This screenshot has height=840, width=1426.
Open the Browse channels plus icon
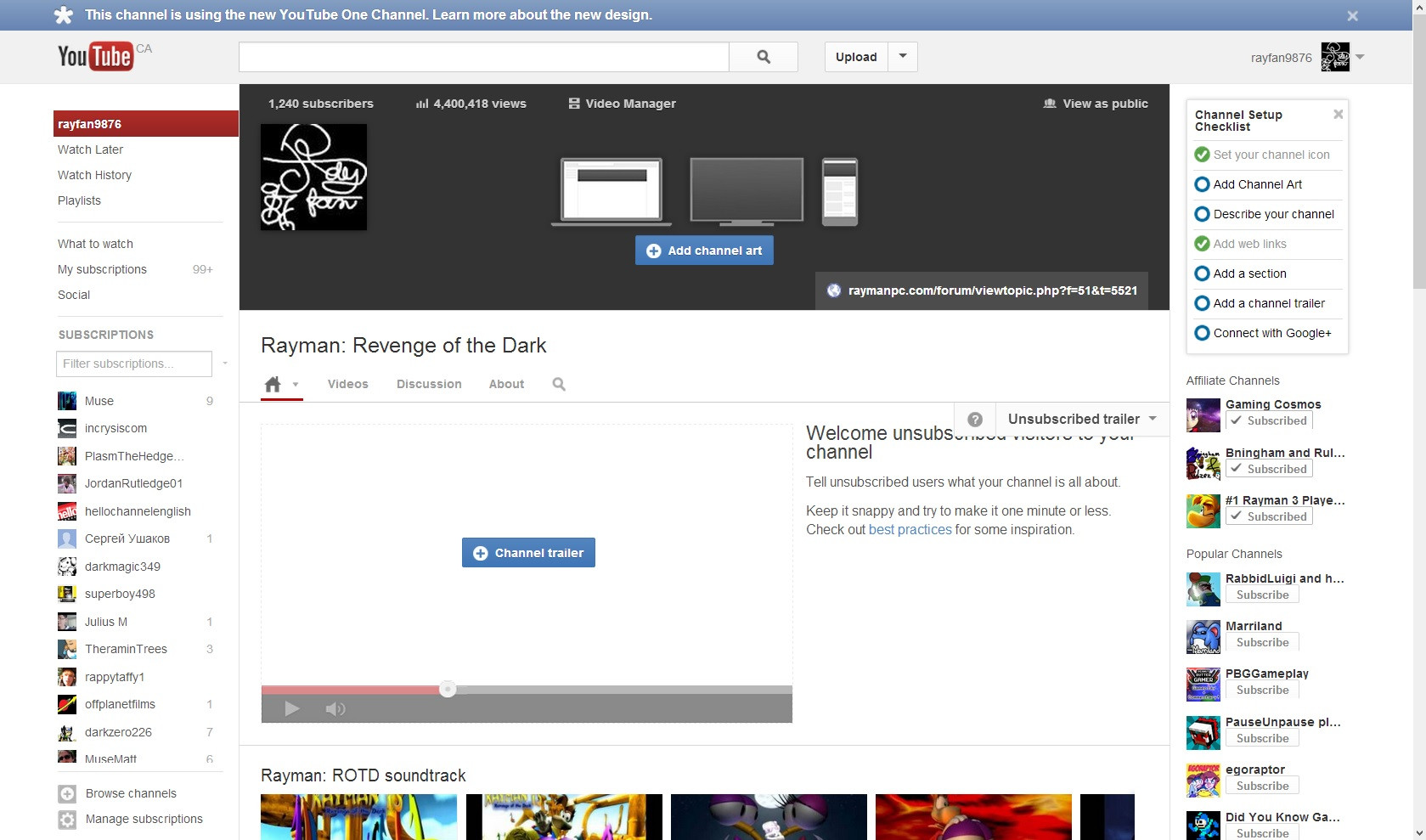click(67, 793)
